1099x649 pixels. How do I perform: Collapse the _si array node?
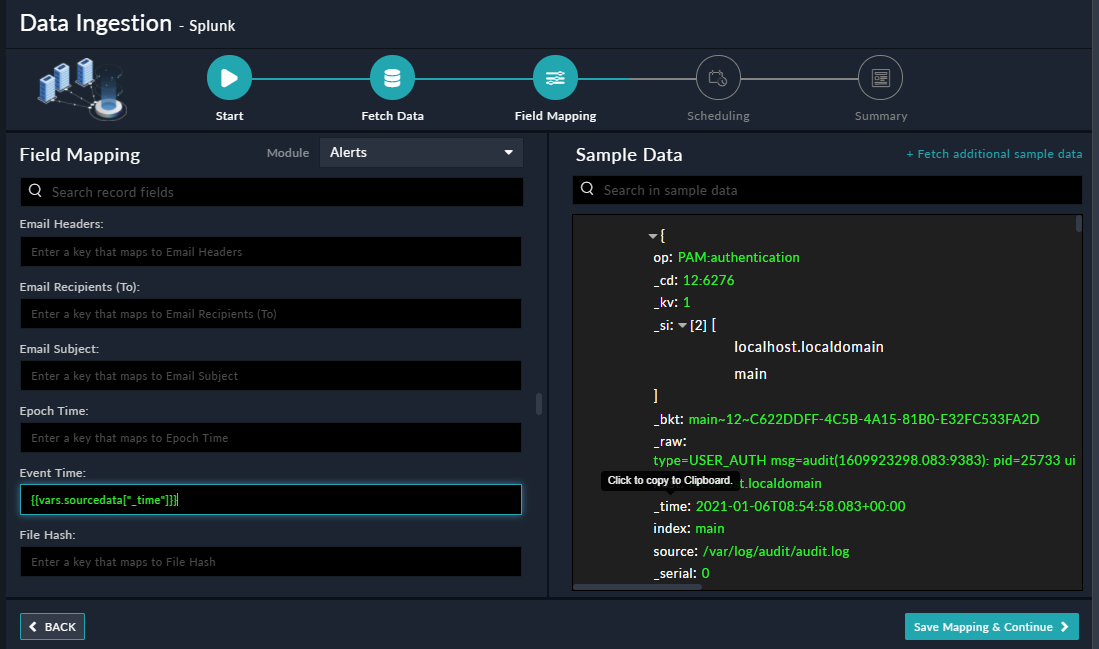(682, 326)
